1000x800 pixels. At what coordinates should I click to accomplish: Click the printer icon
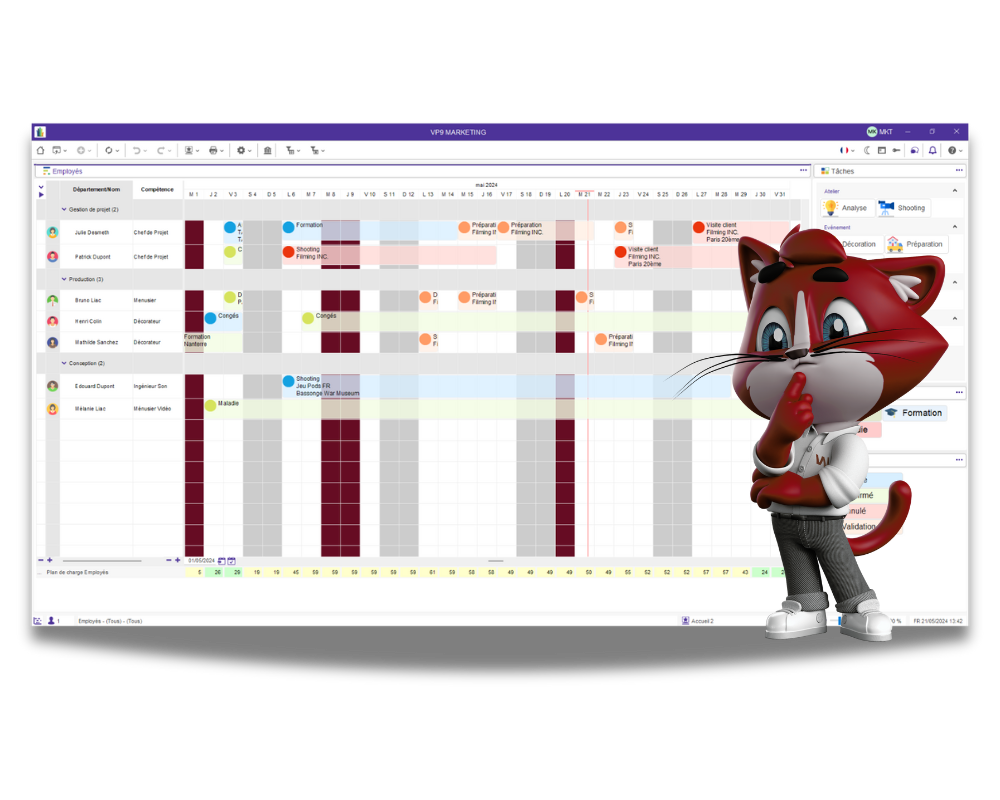(x=213, y=151)
